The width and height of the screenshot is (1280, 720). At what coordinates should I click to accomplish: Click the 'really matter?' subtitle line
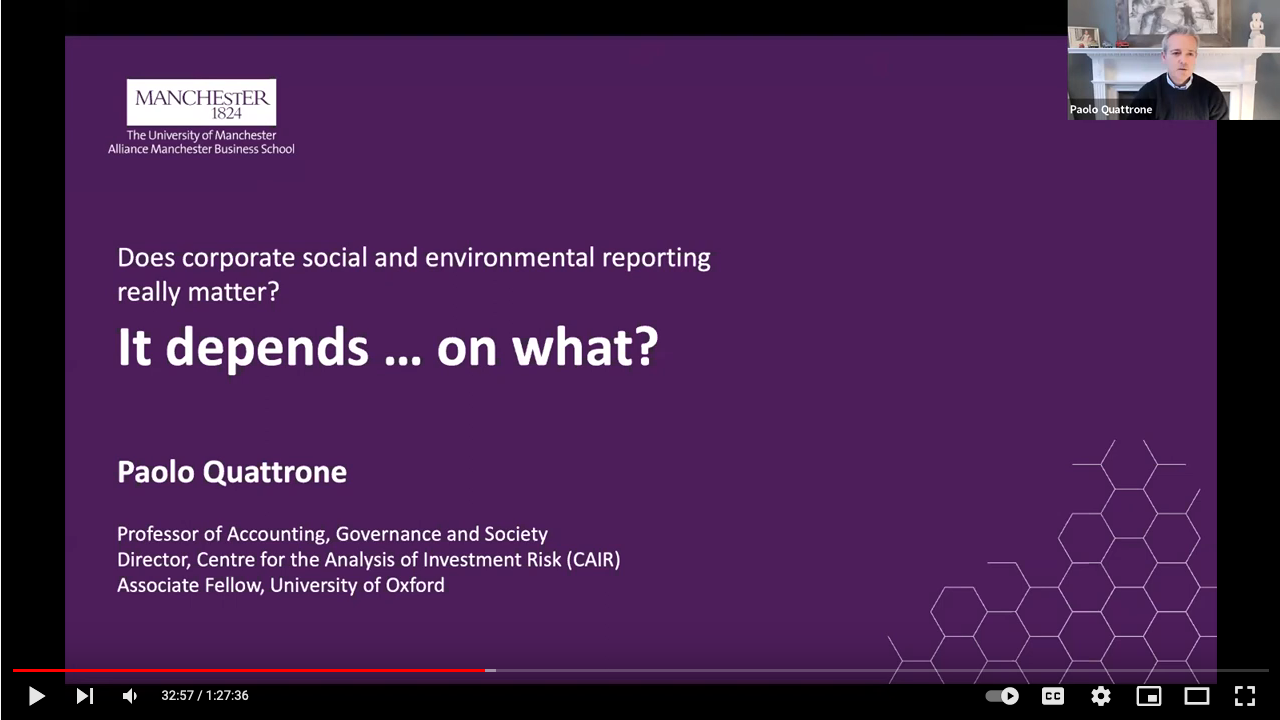point(198,292)
